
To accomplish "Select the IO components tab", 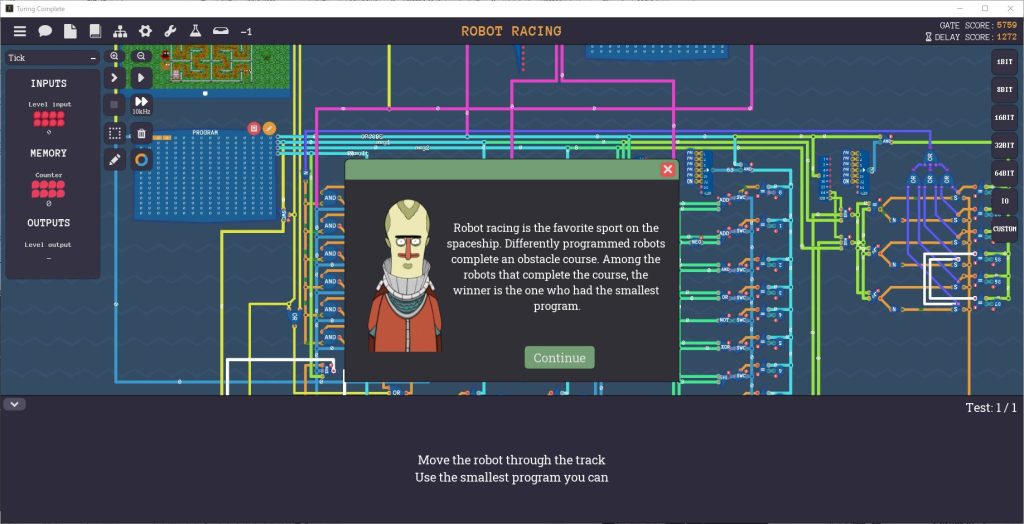I will point(1004,201).
